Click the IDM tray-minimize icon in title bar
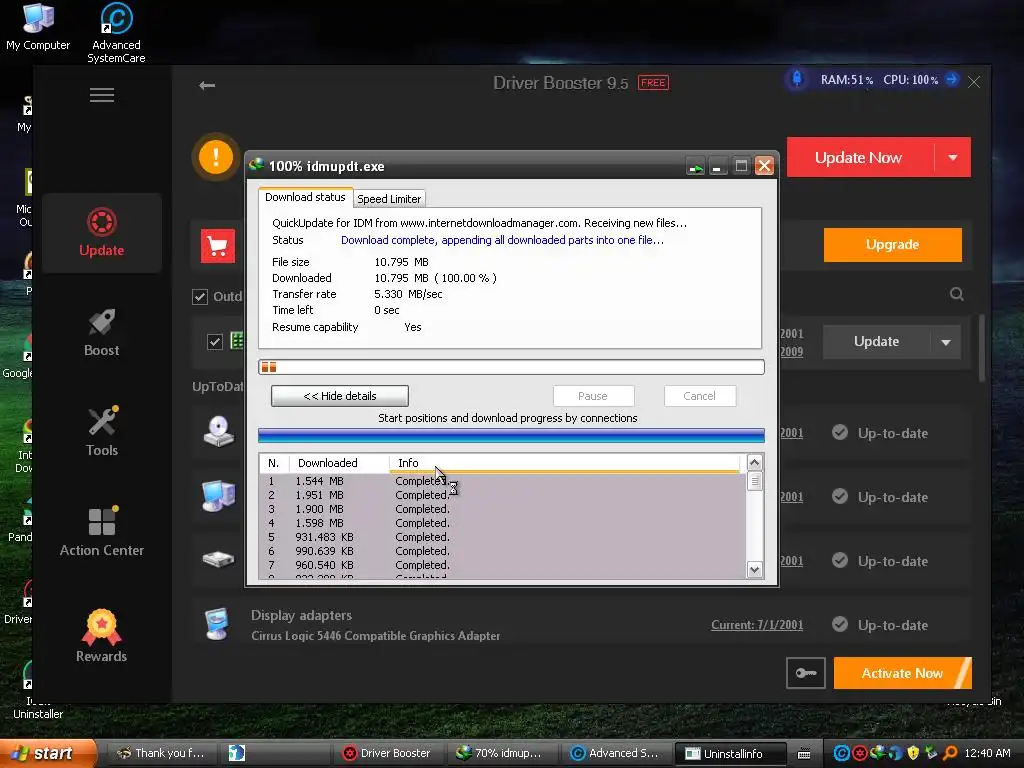Screen dimensions: 1024x768 coord(696,167)
